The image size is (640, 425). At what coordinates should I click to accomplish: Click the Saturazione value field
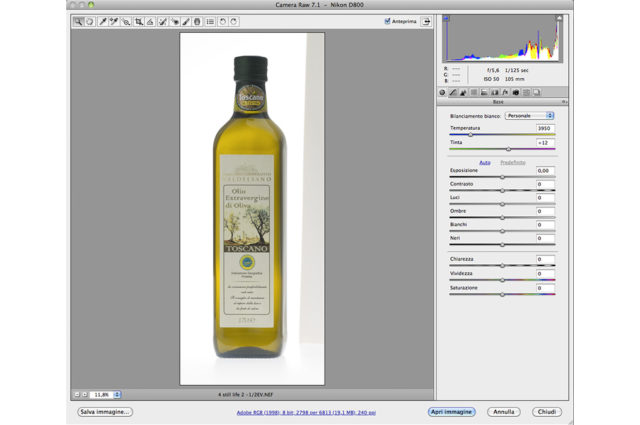pos(545,288)
